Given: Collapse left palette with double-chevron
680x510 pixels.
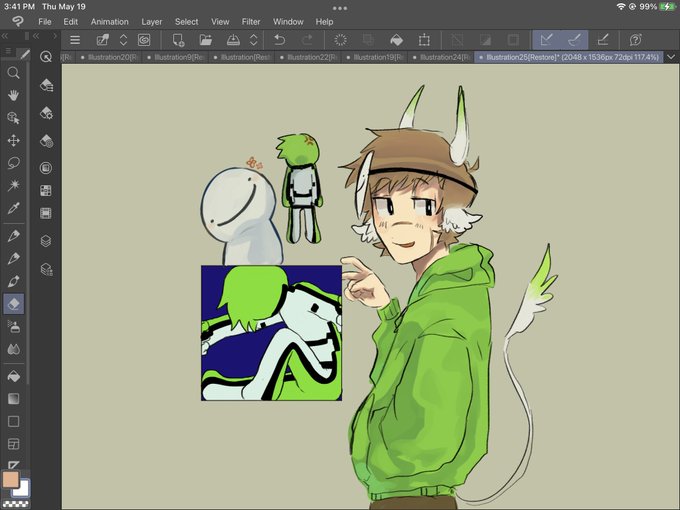Looking at the screenshot, I should [x=5, y=36].
